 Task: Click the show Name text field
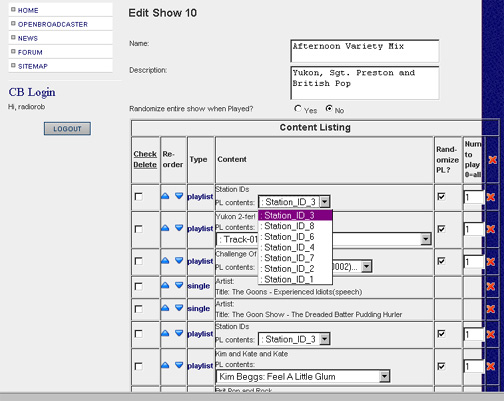point(365,51)
